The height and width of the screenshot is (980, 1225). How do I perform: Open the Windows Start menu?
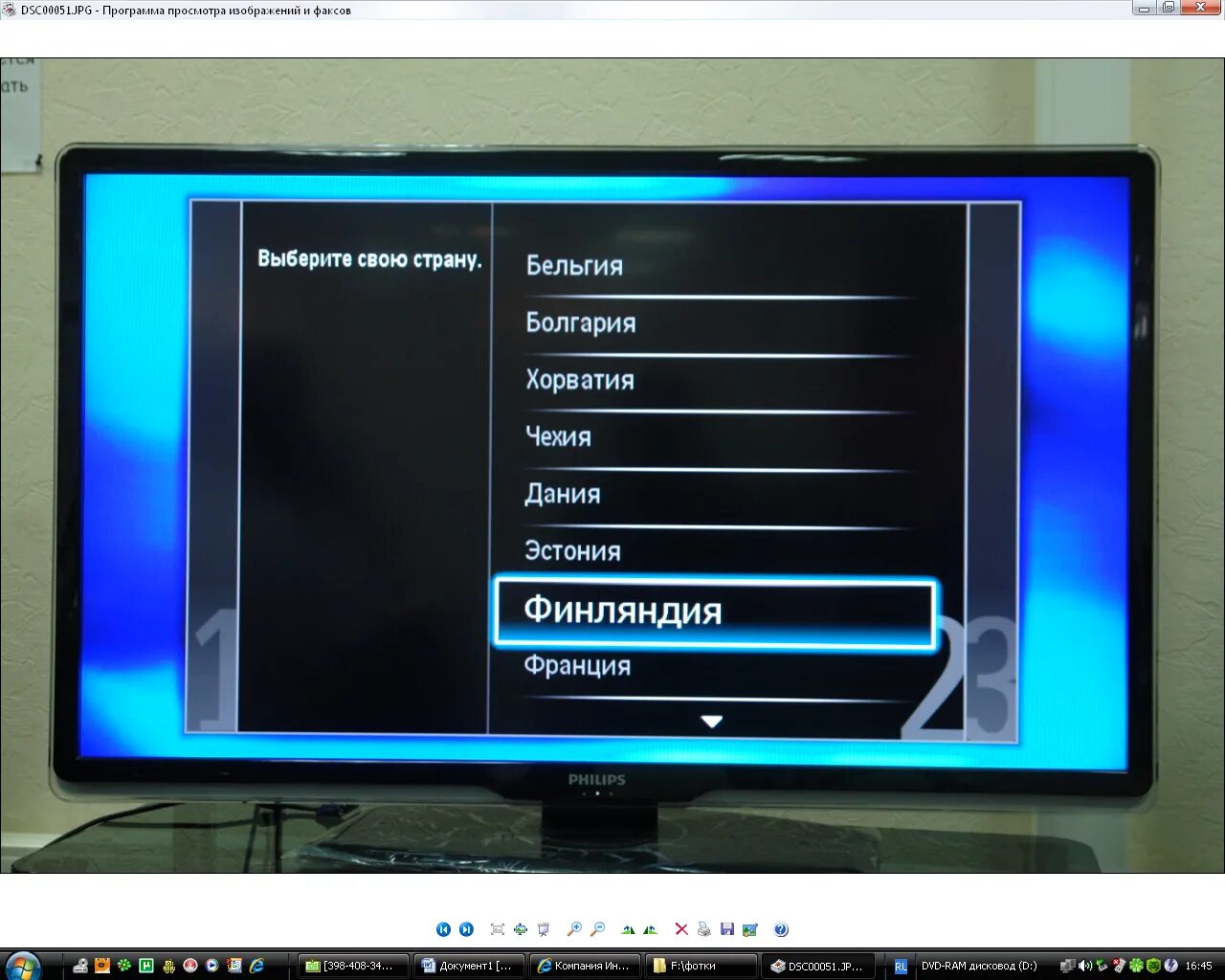coord(21,966)
